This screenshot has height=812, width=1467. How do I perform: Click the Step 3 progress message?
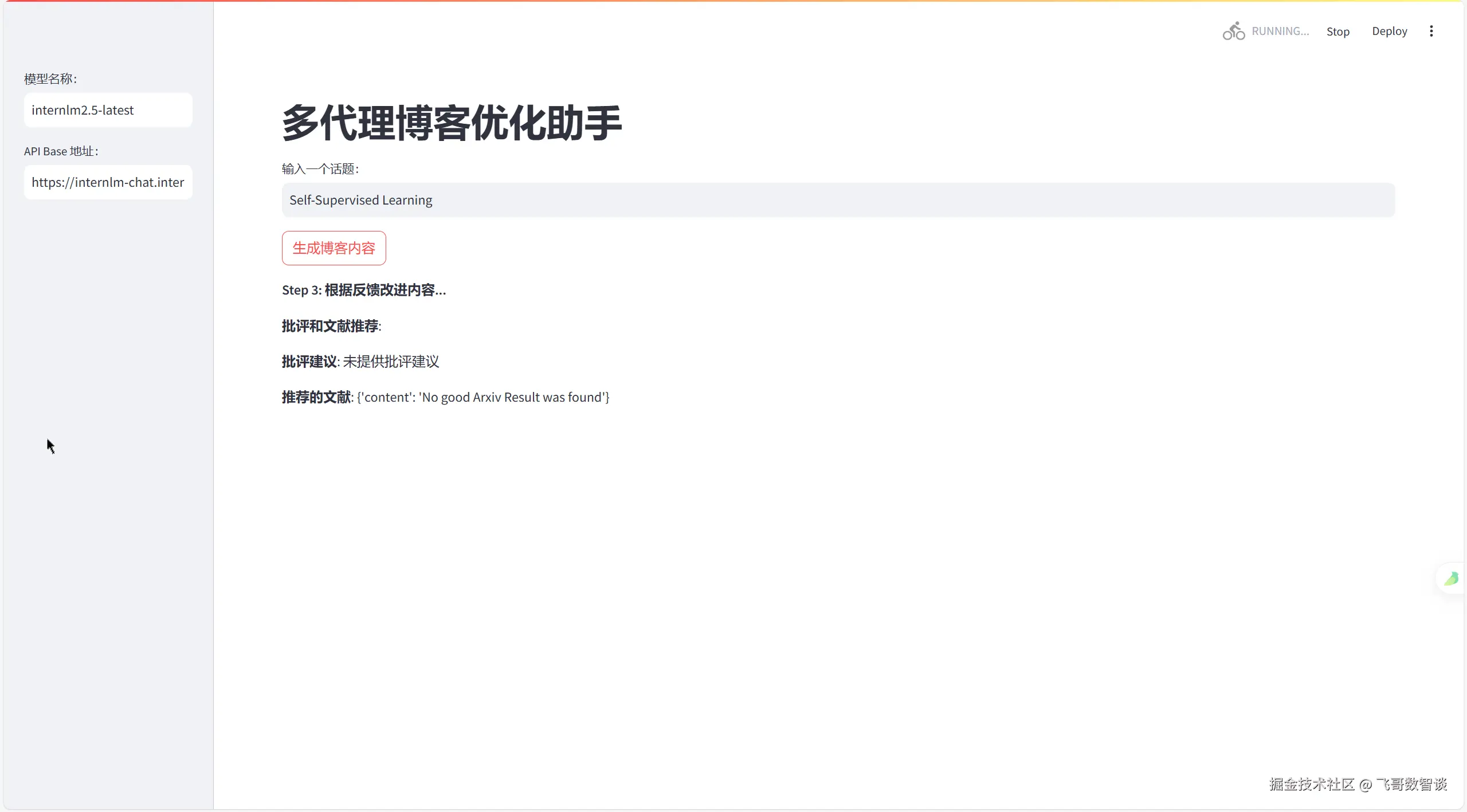pyautogui.click(x=363, y=290)
